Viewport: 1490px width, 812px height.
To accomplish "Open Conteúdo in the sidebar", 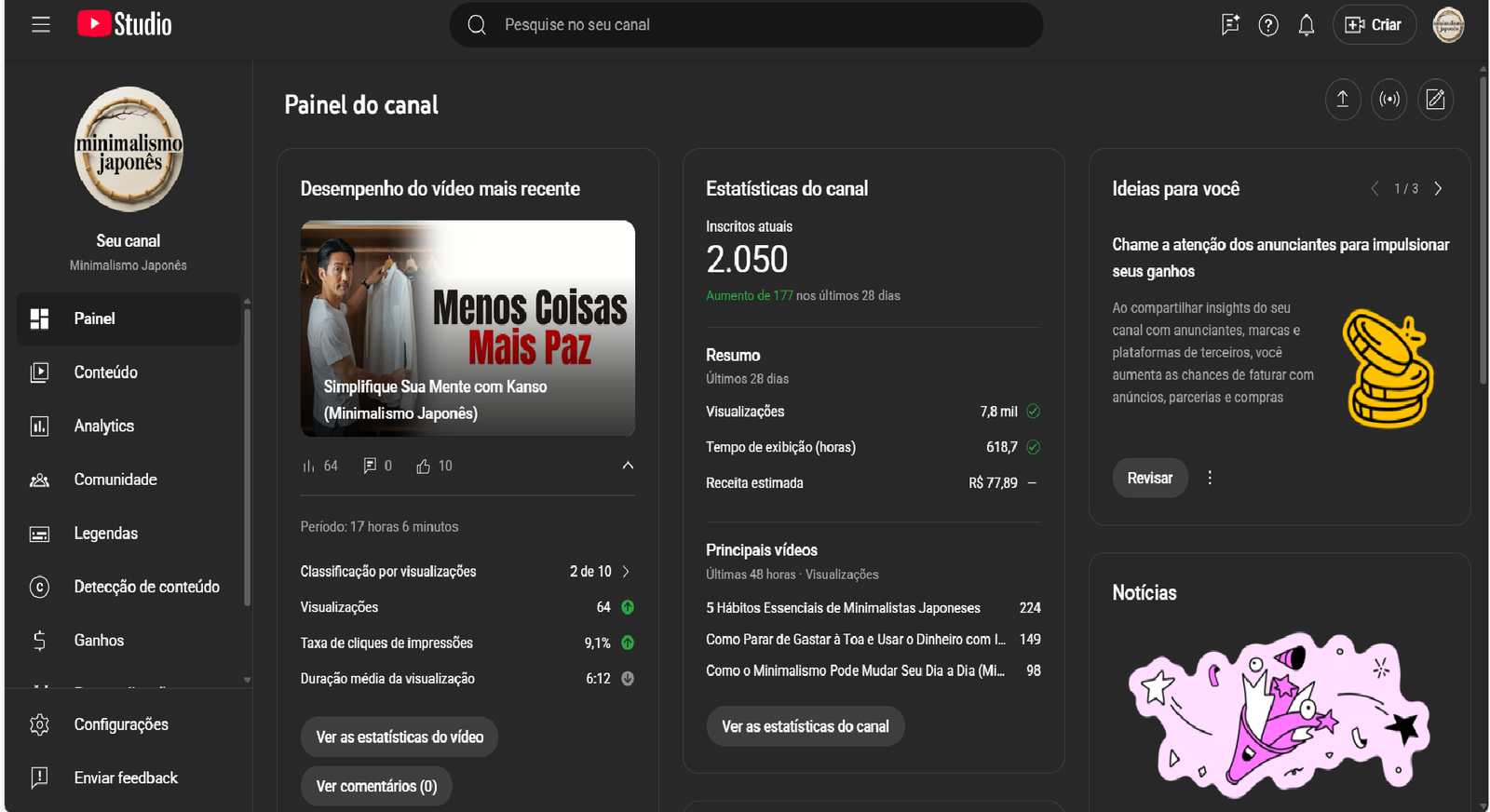I will click(129, 372).
